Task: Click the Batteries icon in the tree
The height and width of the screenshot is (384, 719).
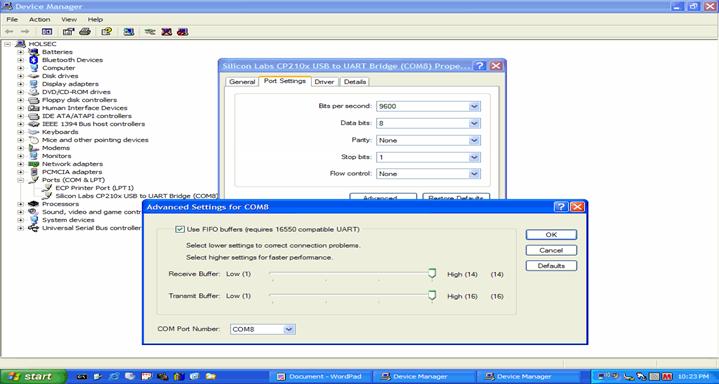Action: tap(33, 52)
